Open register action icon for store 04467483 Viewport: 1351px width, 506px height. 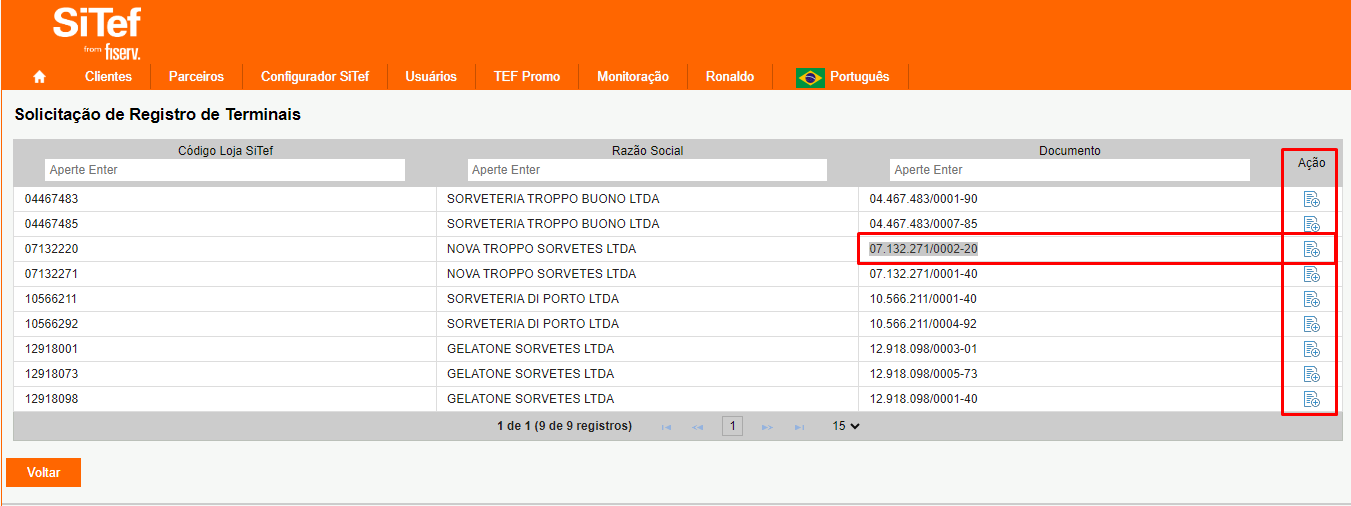(1311, 199)
